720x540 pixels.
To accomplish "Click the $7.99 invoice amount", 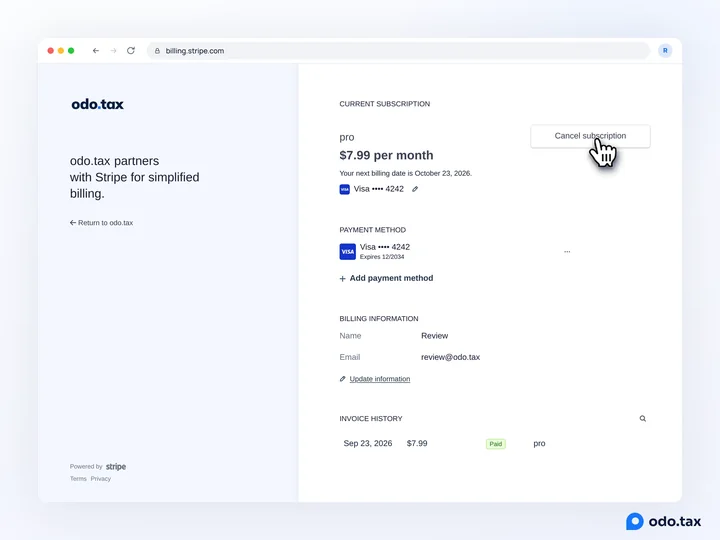I will pos(417,443).
